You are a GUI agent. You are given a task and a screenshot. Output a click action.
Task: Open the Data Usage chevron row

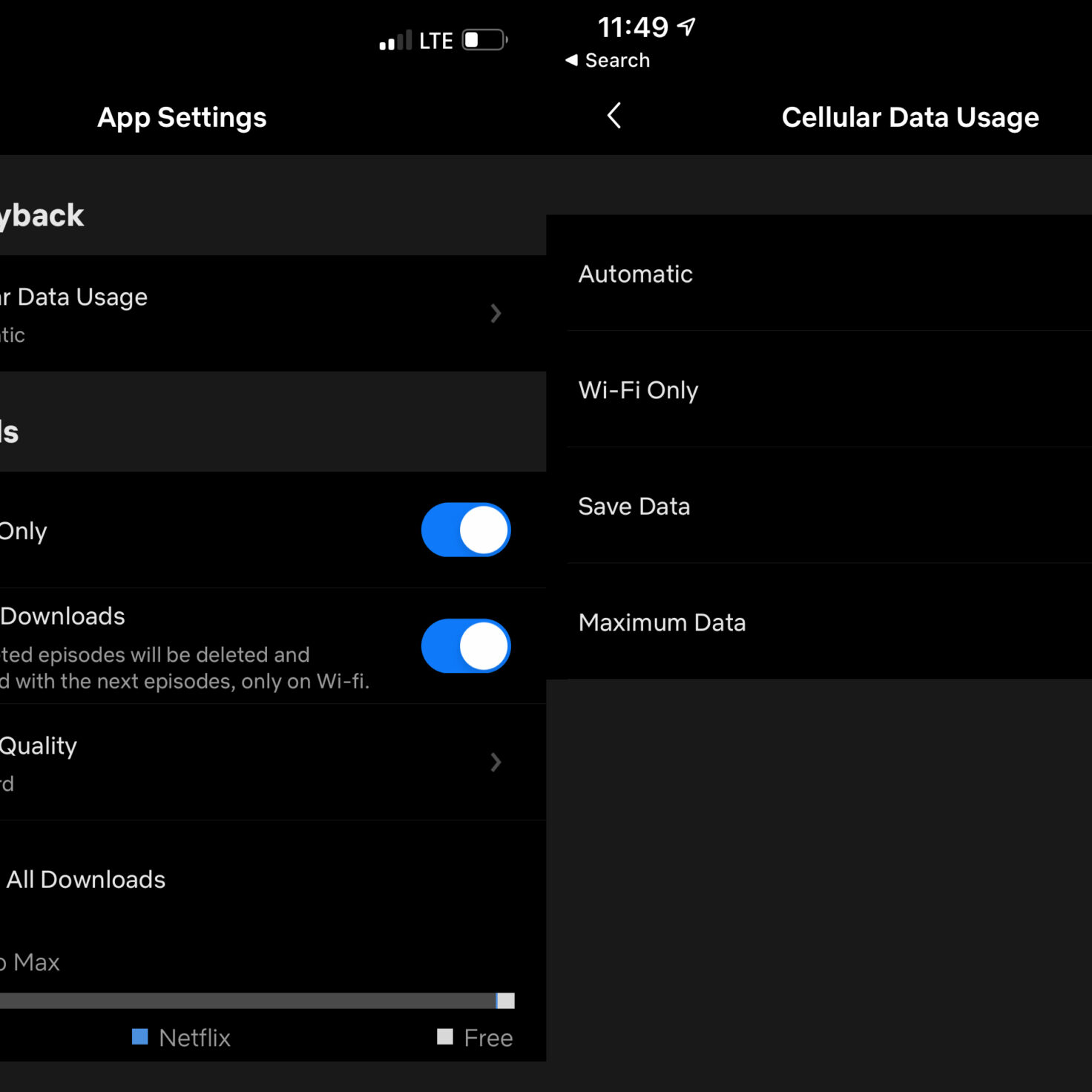273,314
